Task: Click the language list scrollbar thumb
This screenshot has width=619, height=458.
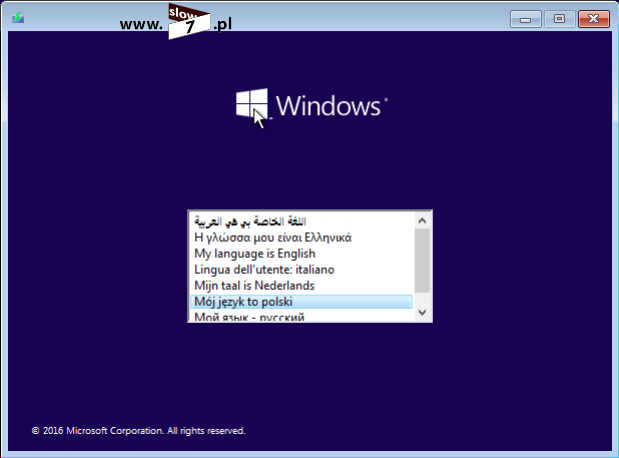Action: pos(422,261)
